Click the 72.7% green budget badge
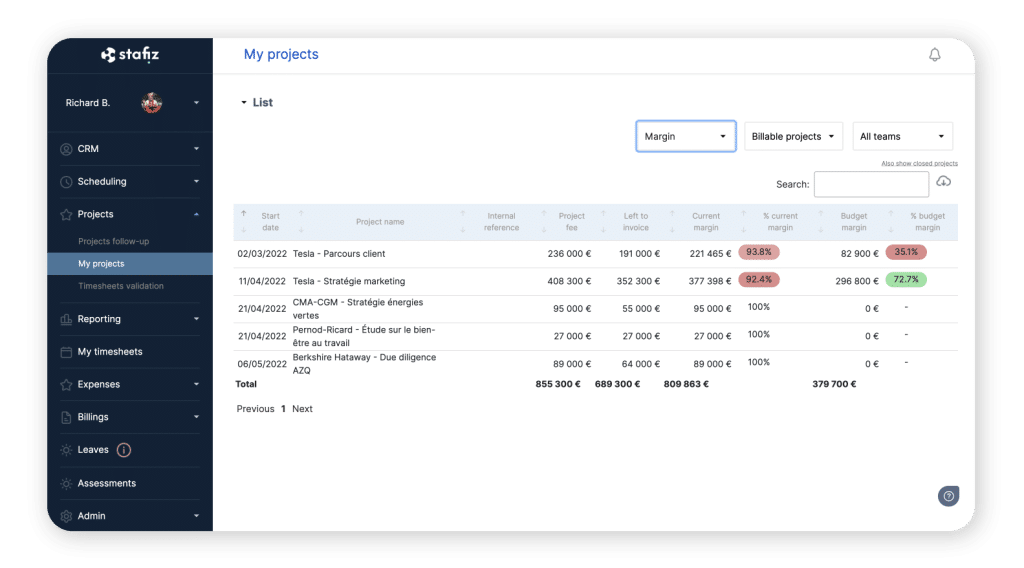Image resolution: width=1024 pixels, height=568 pixels. (x=906, y=279)
